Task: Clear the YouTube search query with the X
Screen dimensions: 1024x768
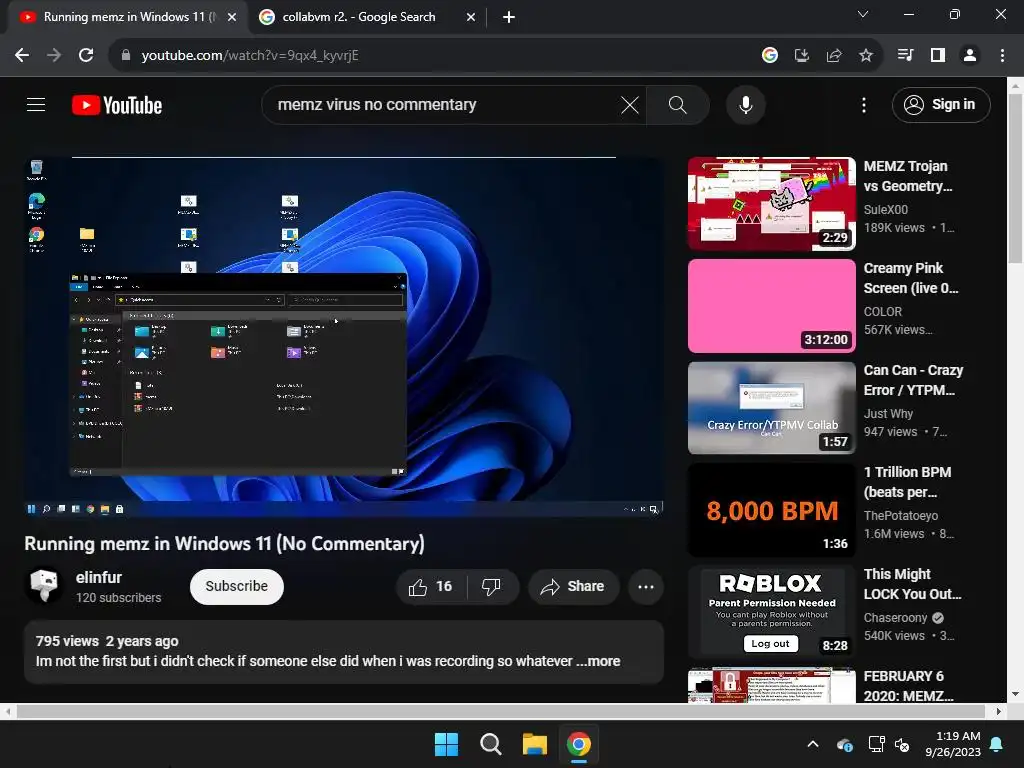Action: 630,104
